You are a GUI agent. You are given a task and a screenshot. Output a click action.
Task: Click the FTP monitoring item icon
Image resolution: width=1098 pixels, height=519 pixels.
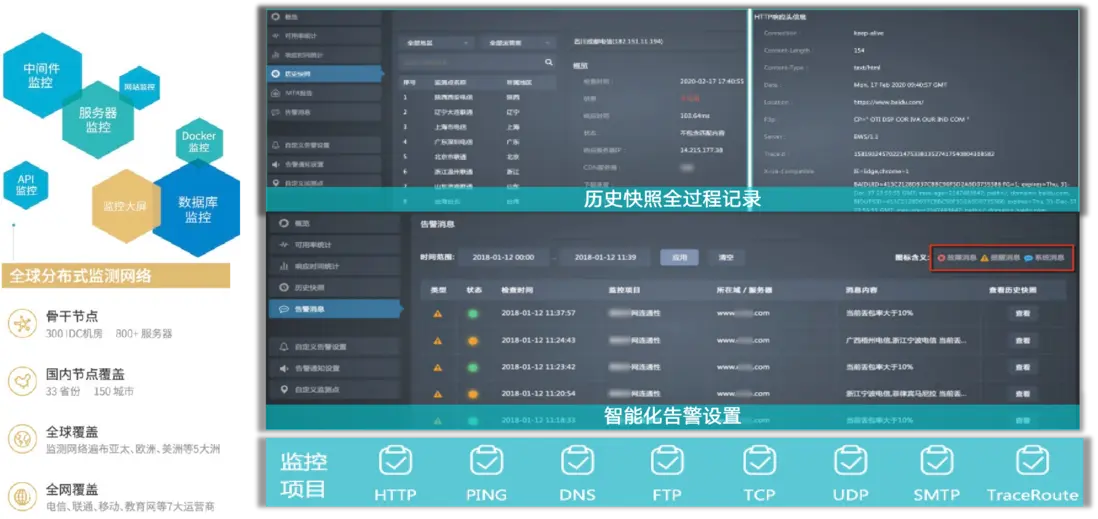[667, 460]
